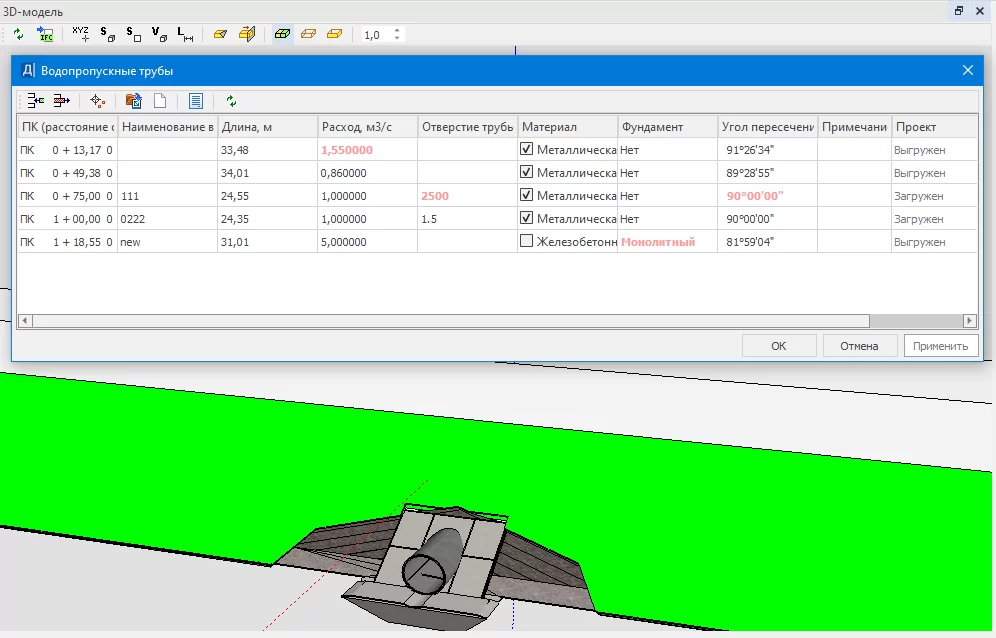
Task: Select the XYZ coordinates measurement tool
Action: coord(81,34)
